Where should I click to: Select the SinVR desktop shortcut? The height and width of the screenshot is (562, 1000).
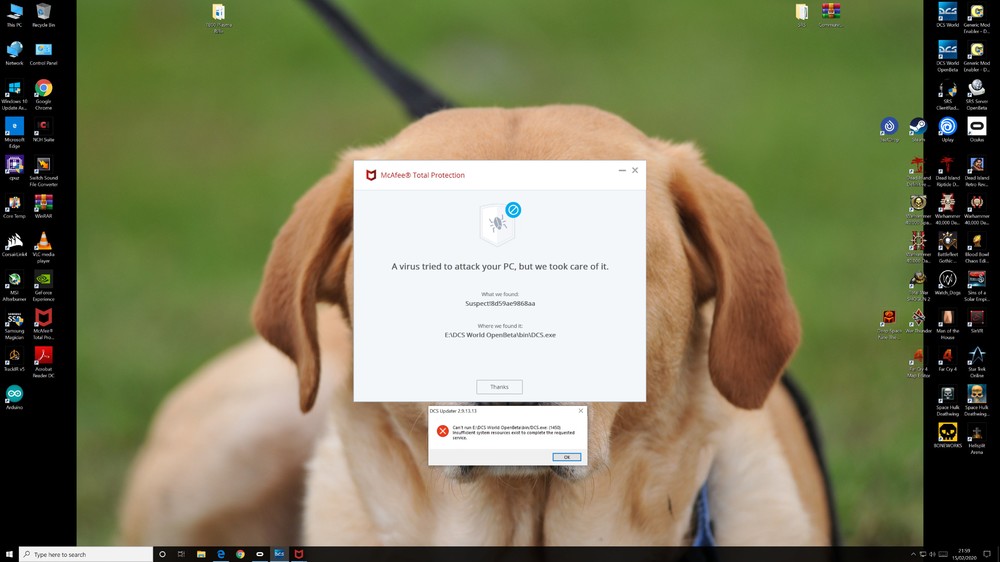[976, 322]
